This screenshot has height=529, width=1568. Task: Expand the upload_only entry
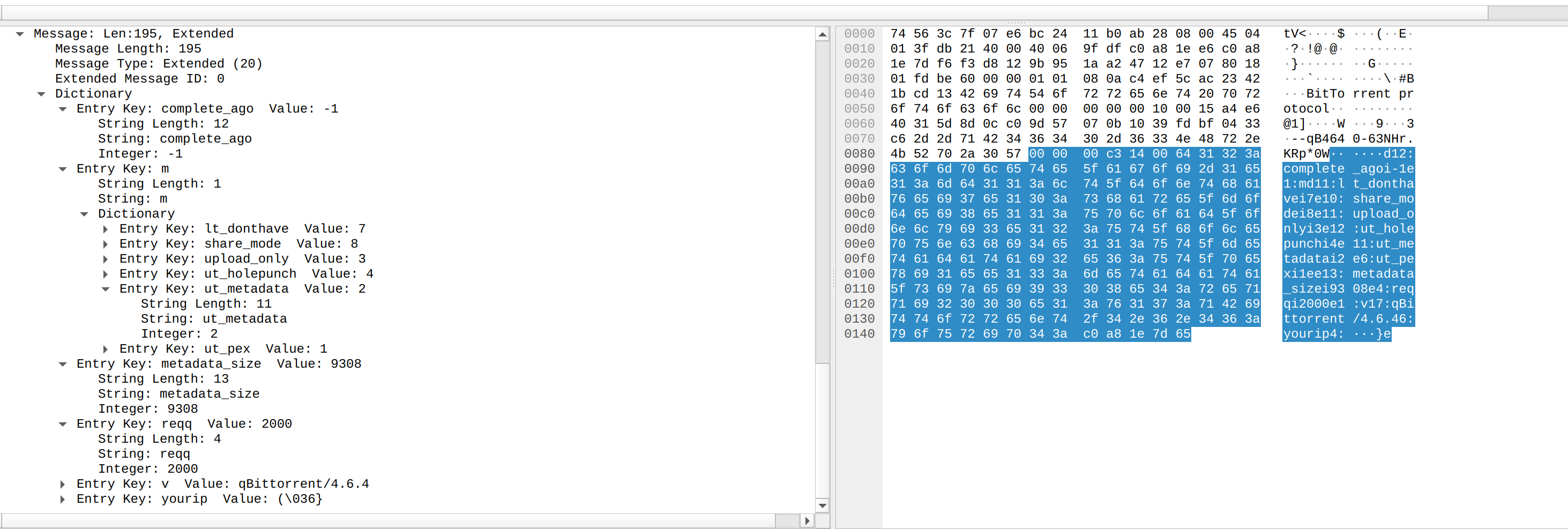(106, 258)
